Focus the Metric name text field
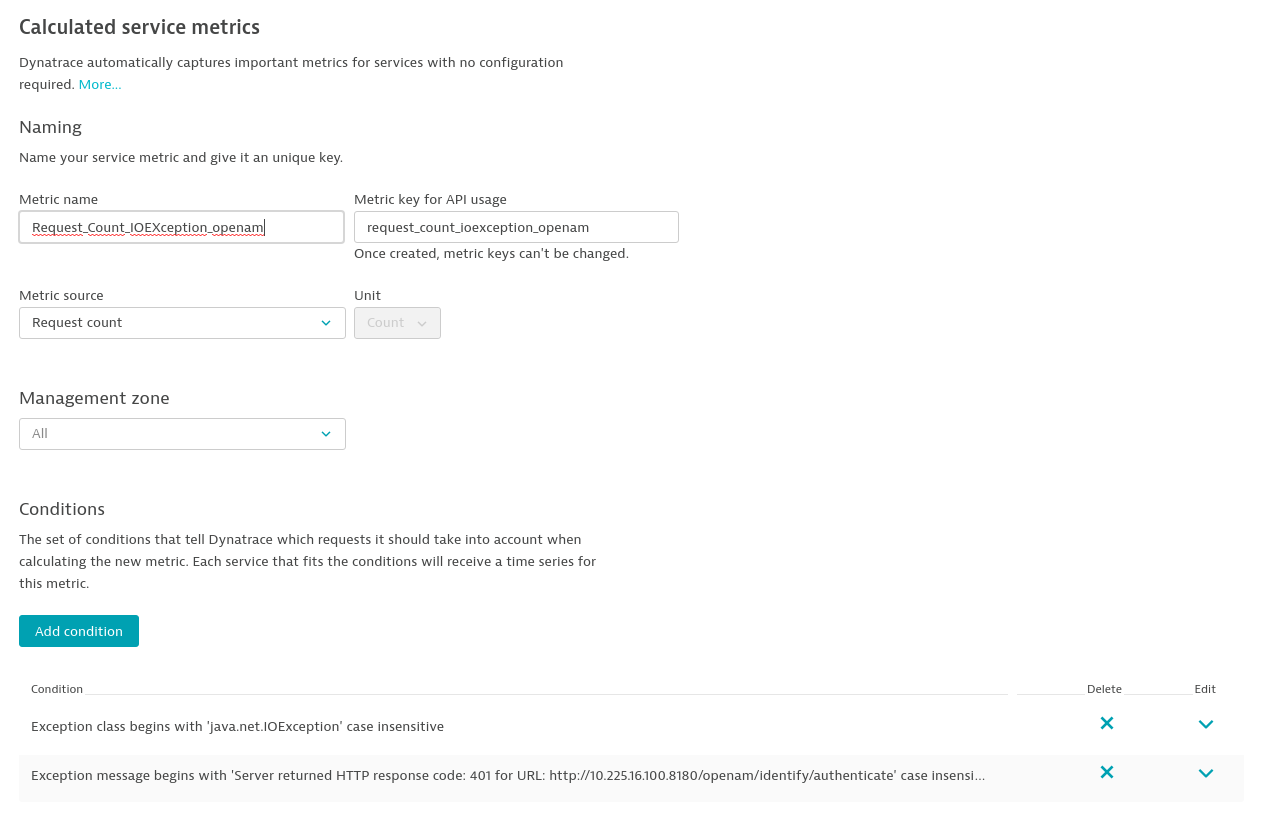The image size is (1263, 824). (x=181, y=227)
